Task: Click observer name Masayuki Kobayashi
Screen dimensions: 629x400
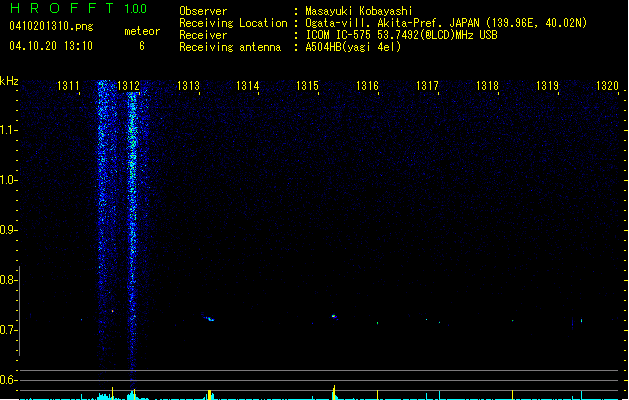Action: 359,11
